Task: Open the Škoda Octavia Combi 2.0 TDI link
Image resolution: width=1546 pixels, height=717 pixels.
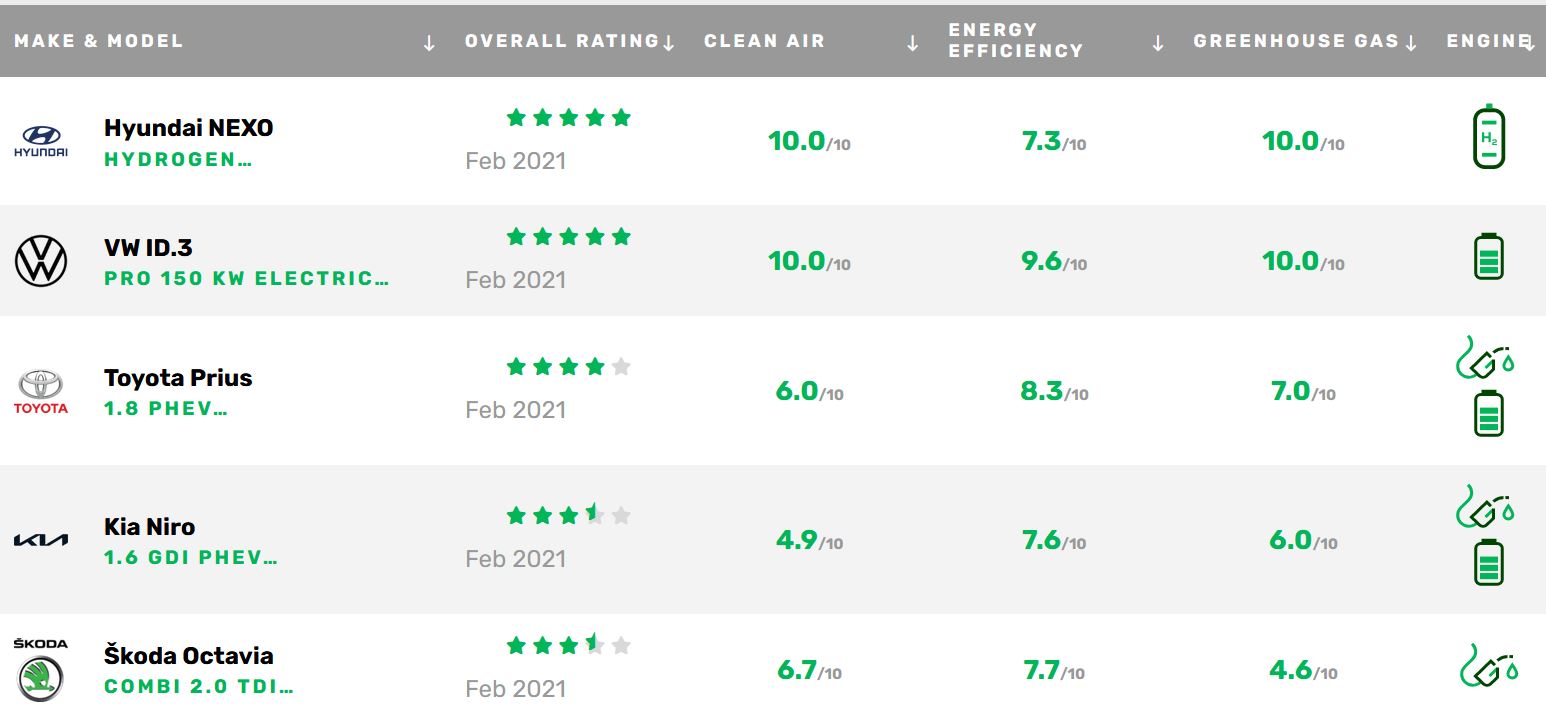Action: [x=199, y=688]
